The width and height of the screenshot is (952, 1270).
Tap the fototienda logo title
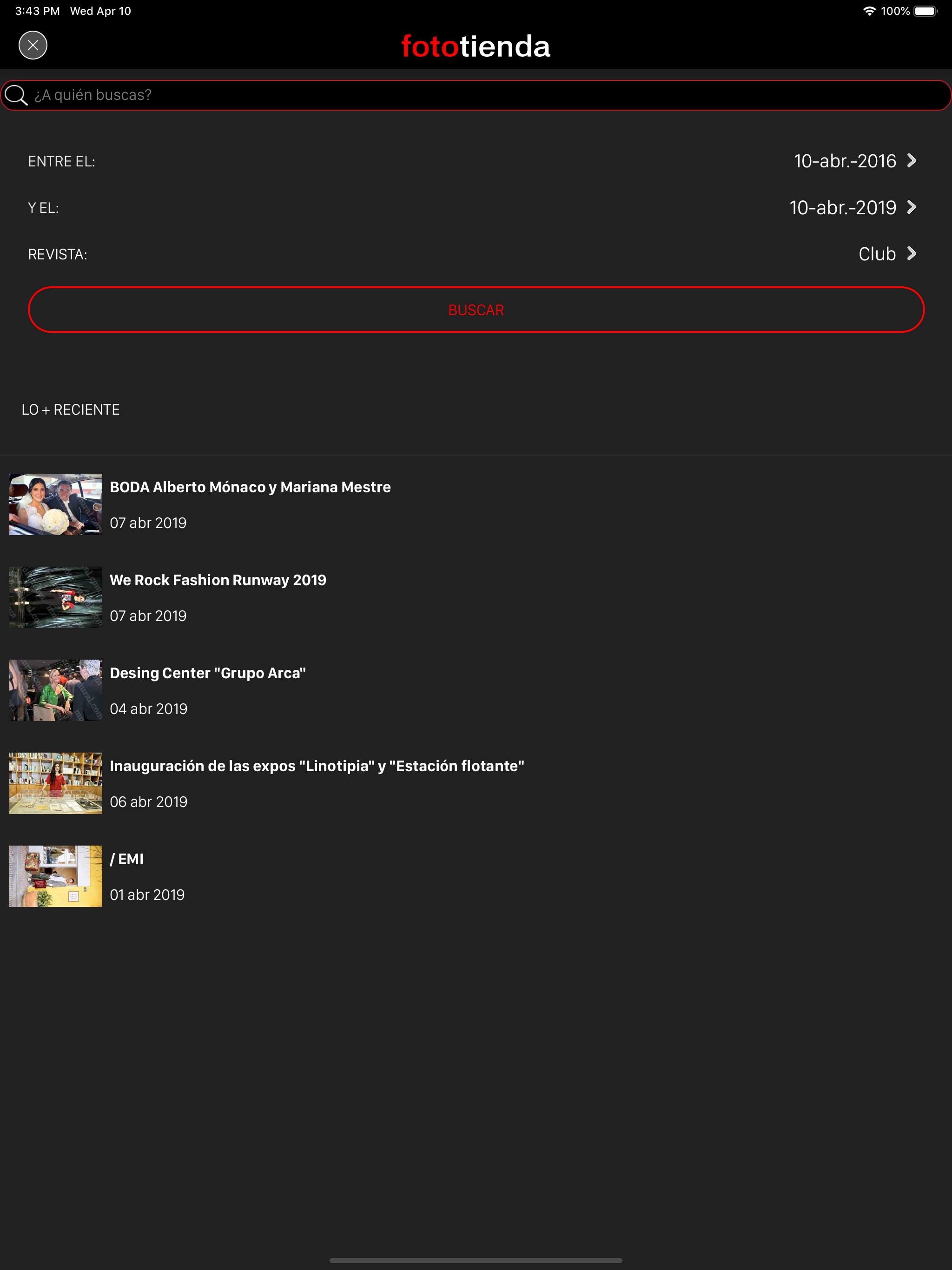coord(476,46)
